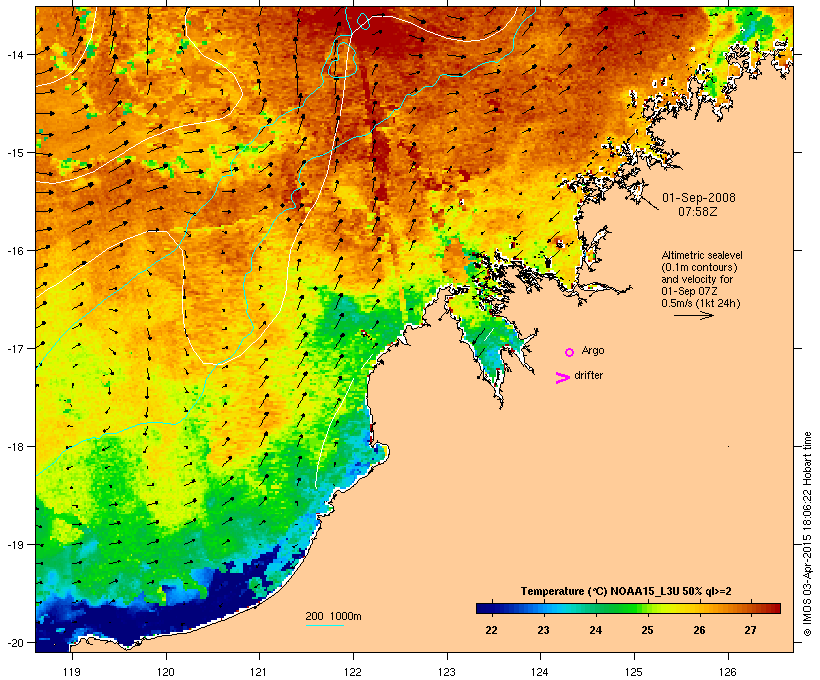Click the magenta Argo circle legend marker
Screen dimensions: 820x680
point(570,352)
